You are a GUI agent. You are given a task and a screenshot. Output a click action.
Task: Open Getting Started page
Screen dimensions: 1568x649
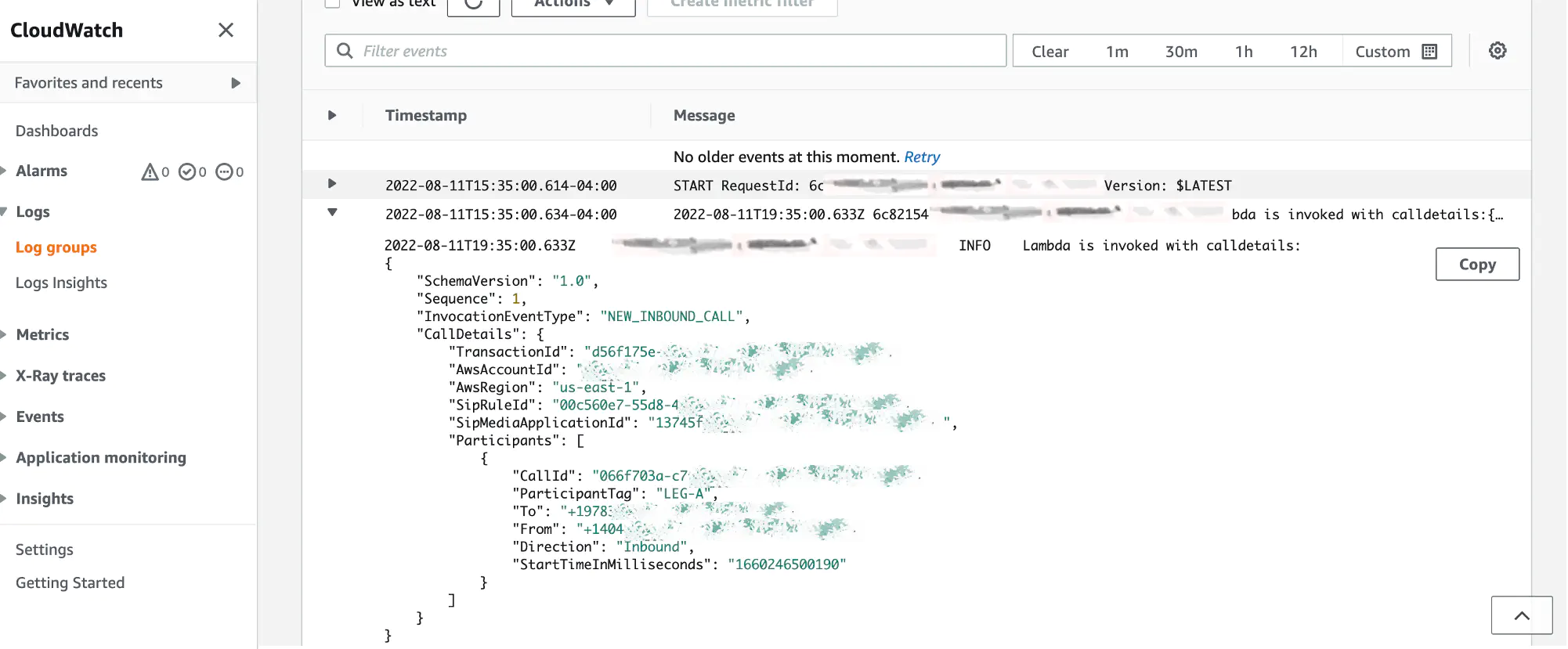click(70, 582)
